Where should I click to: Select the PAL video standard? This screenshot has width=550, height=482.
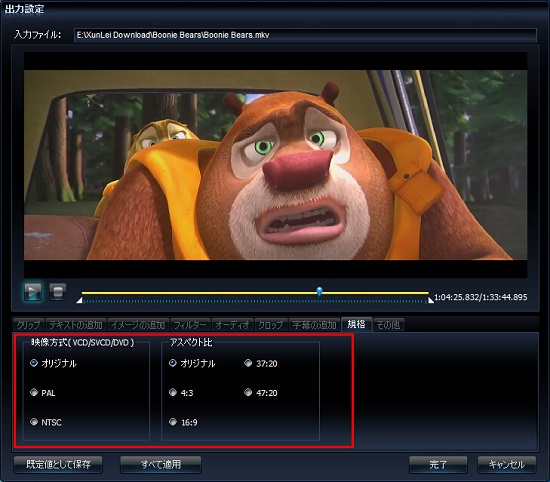tap(43, 393)
